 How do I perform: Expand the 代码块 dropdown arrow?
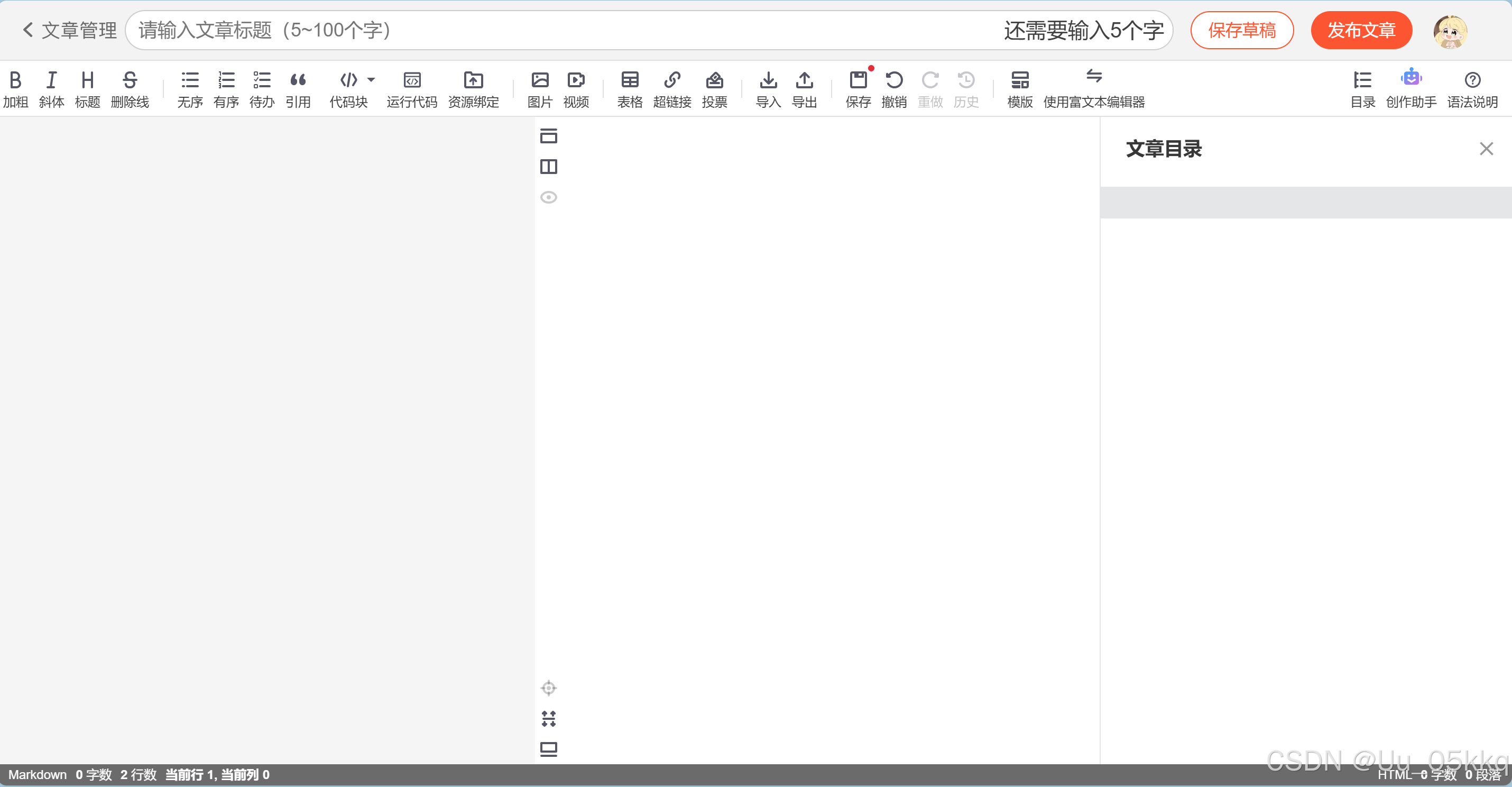coord(371,79)
